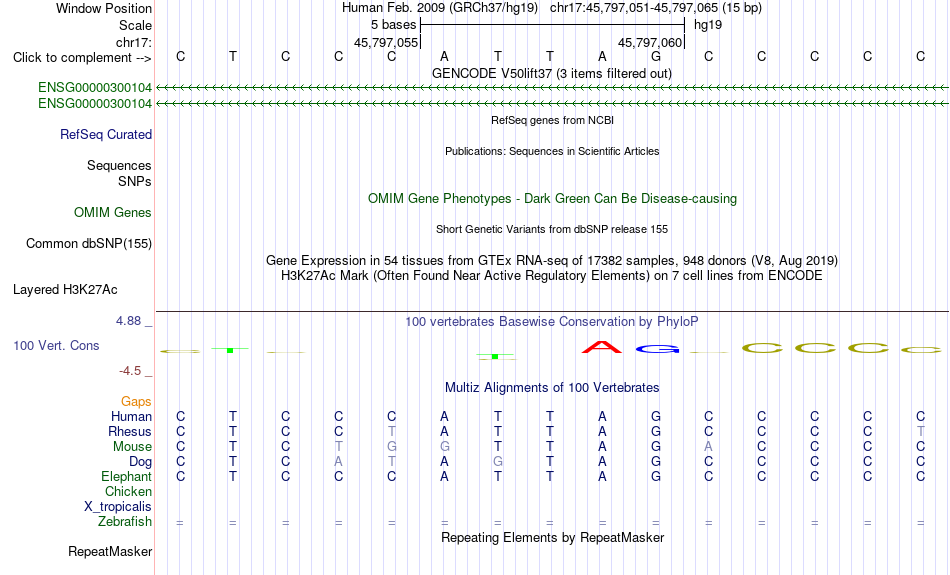
Task: Click the 100 Vert. Cons track label
Action: click(56, 345)
